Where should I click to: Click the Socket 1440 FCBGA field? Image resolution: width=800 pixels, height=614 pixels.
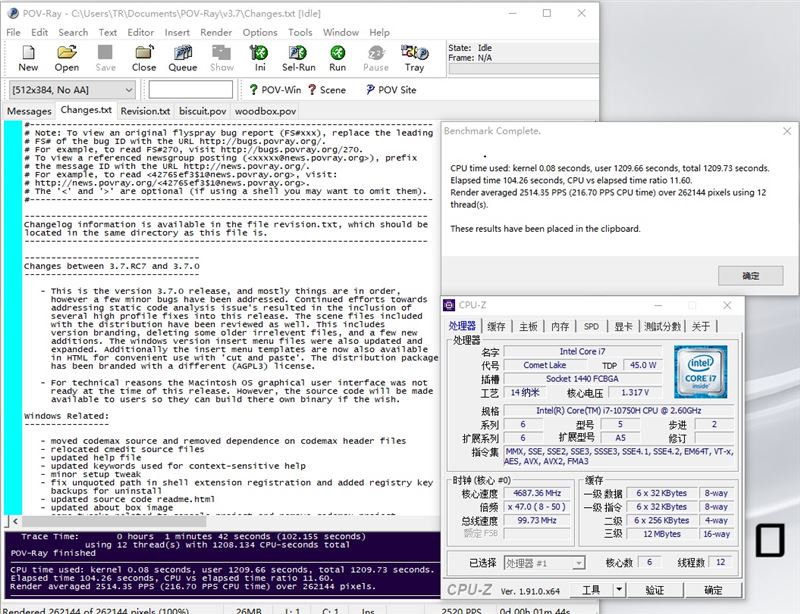[582, 379]
